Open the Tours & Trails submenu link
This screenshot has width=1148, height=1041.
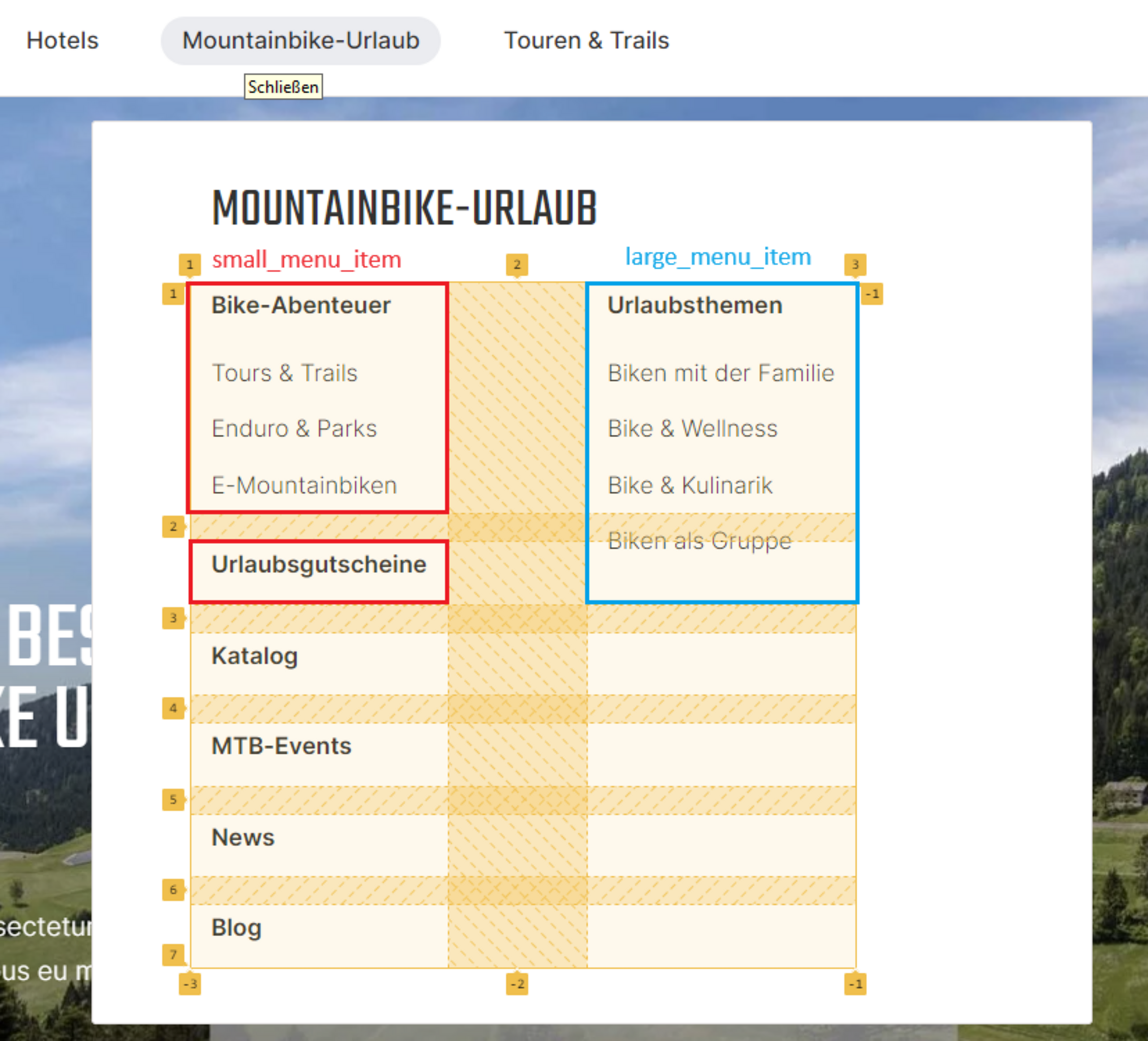284,373
